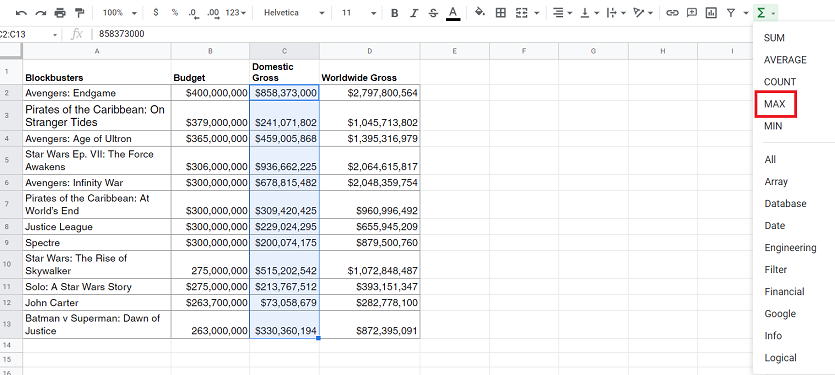Click the Print icon
This screenshot has width=835, height=375.
point(60,13)
